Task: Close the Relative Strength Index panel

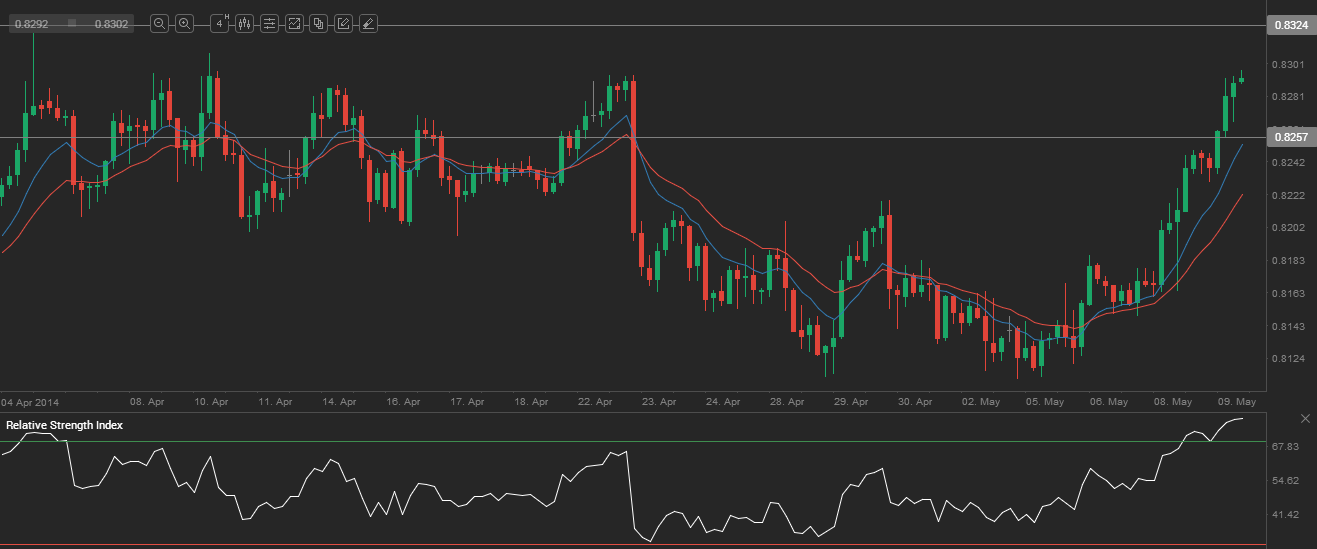Action: pyautogui.click(x=1305, y=417)
